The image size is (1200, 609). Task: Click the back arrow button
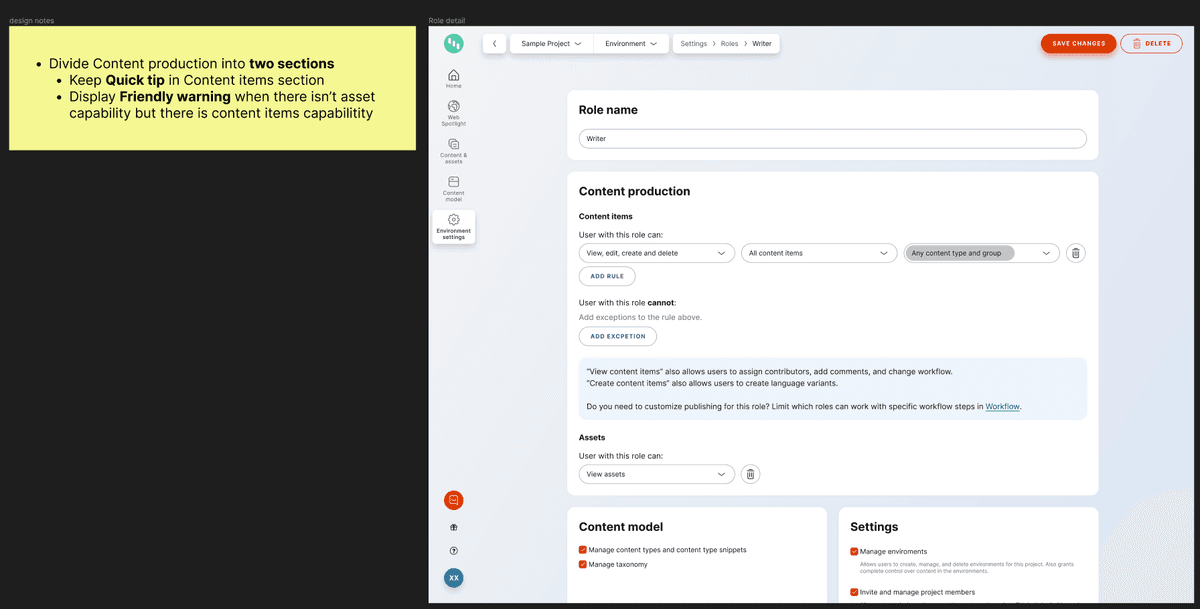pyautogui.click(x=494, y=44)
